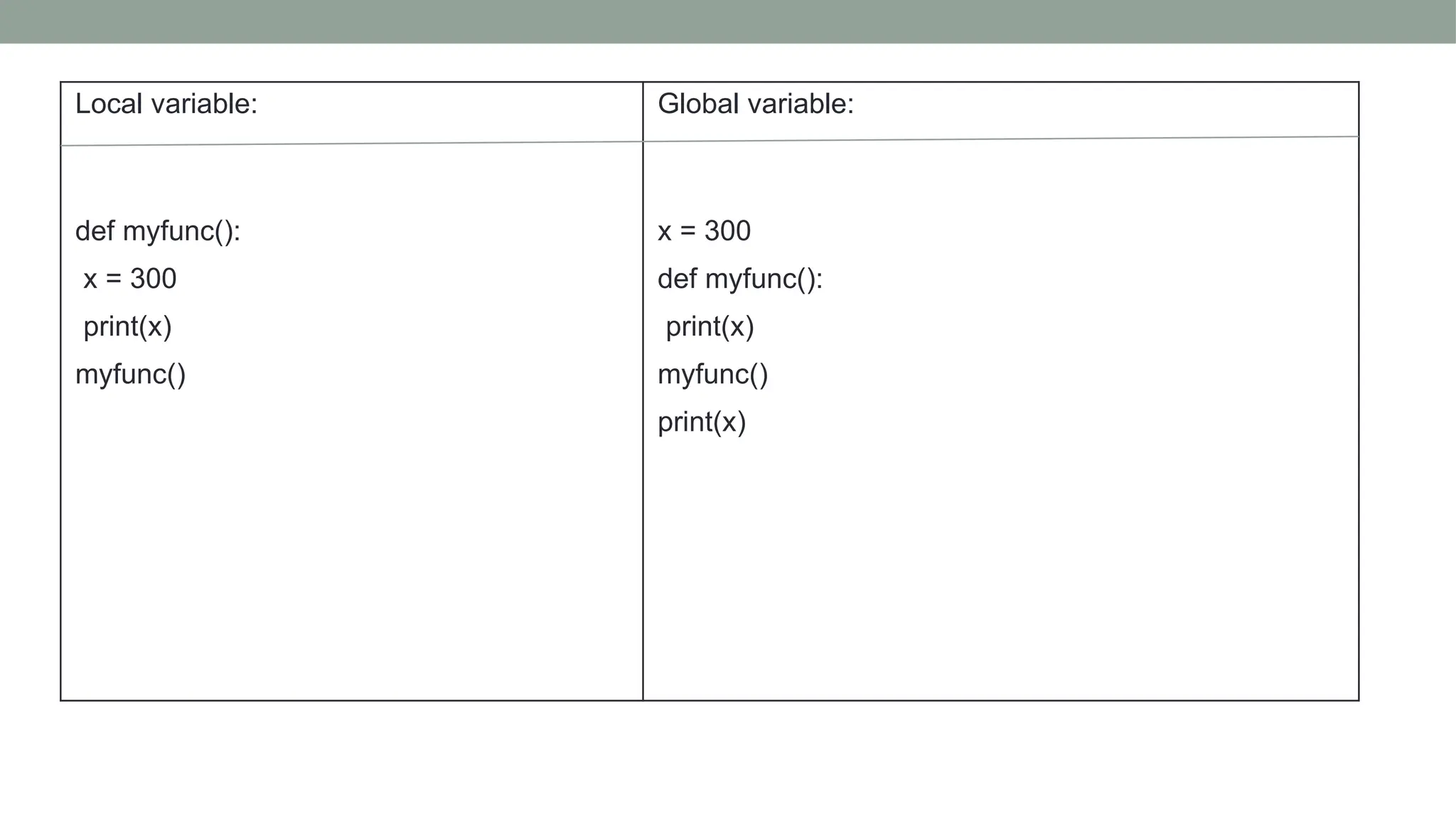
Task: Select the last 'print(x)' line in Global column
Action: tap(702, 422)
